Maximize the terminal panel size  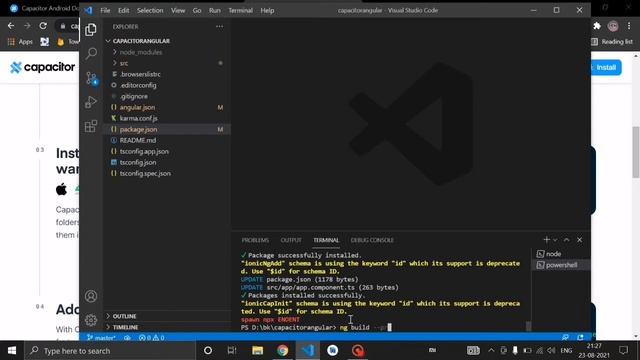point(567,240)
